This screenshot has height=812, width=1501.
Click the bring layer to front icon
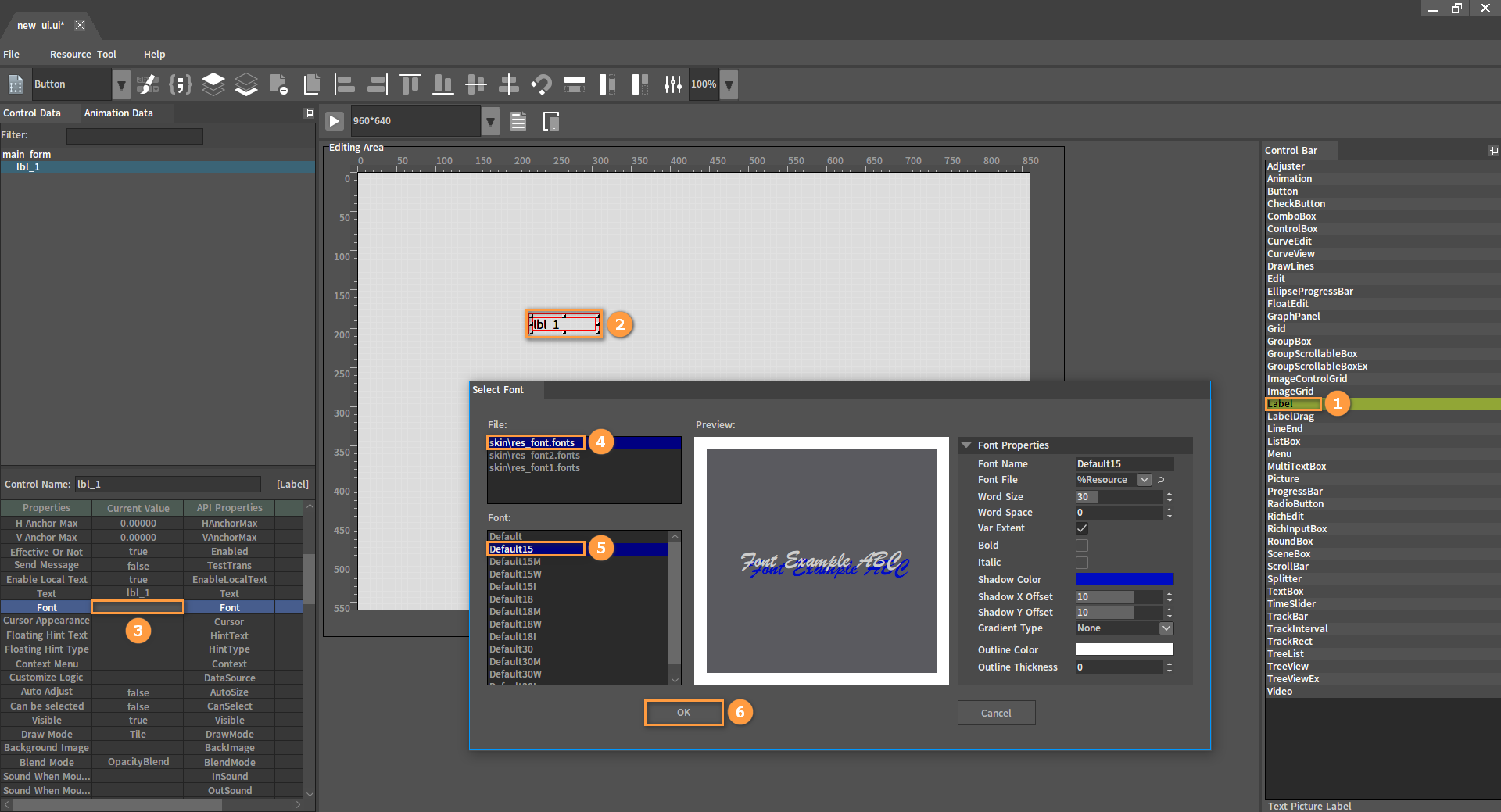point(213,84)
